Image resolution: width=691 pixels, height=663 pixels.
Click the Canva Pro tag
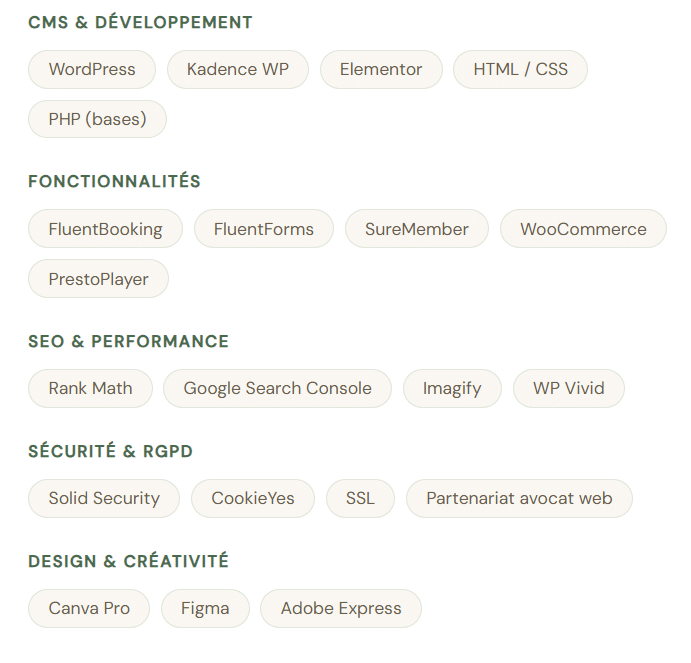tap(89, 608)
